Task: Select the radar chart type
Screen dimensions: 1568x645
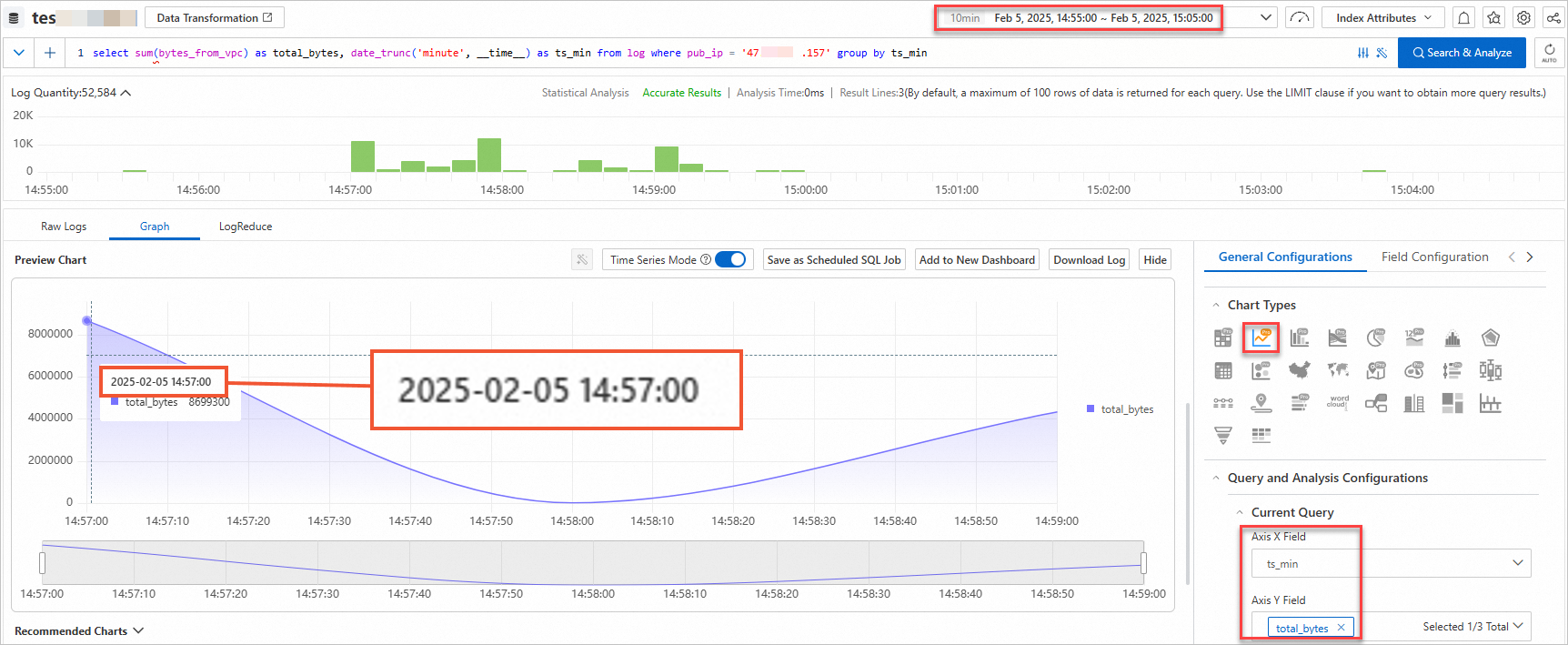Action: pos(1491,338)
